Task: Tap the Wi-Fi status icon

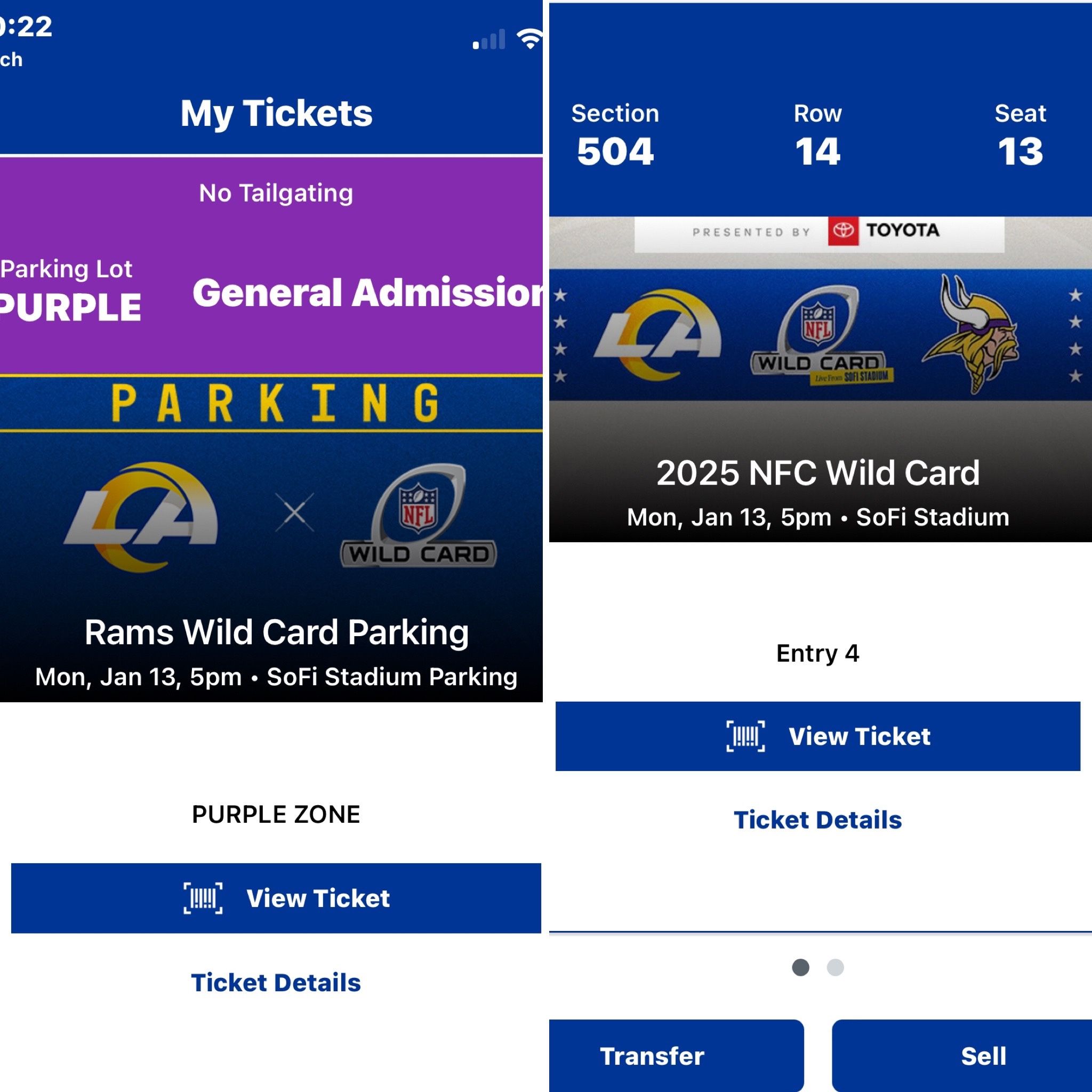Action: (529, 38)
